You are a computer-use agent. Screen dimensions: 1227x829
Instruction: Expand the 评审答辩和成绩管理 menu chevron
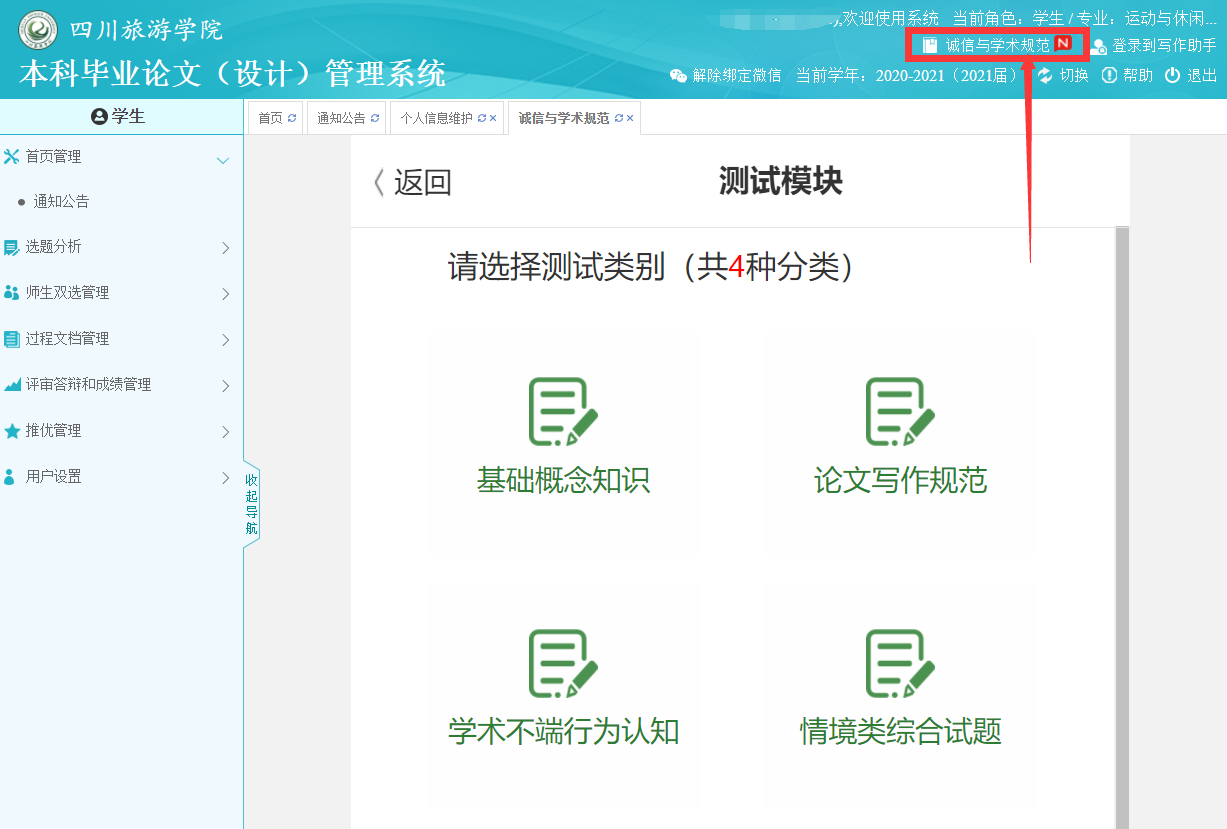(226, 386)
